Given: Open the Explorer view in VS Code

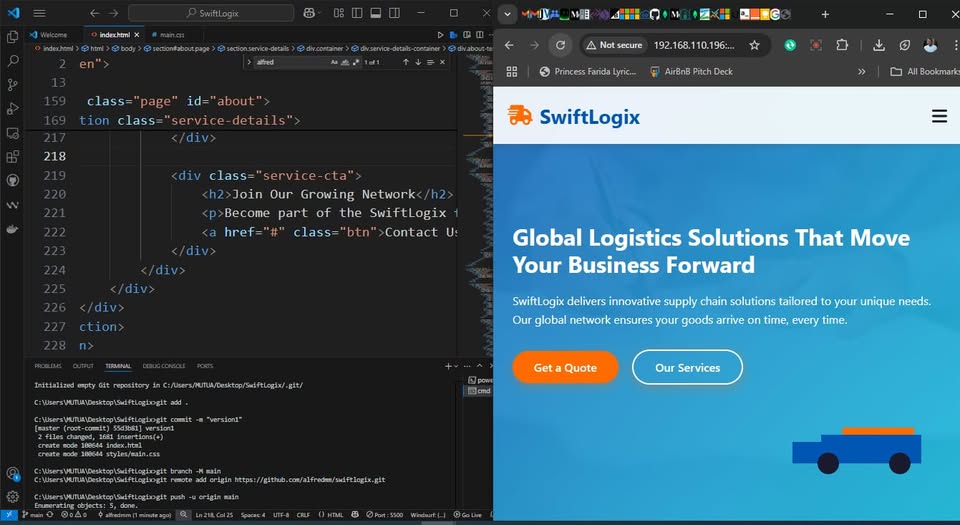Looking at the screenshot, I should [12, 37].
